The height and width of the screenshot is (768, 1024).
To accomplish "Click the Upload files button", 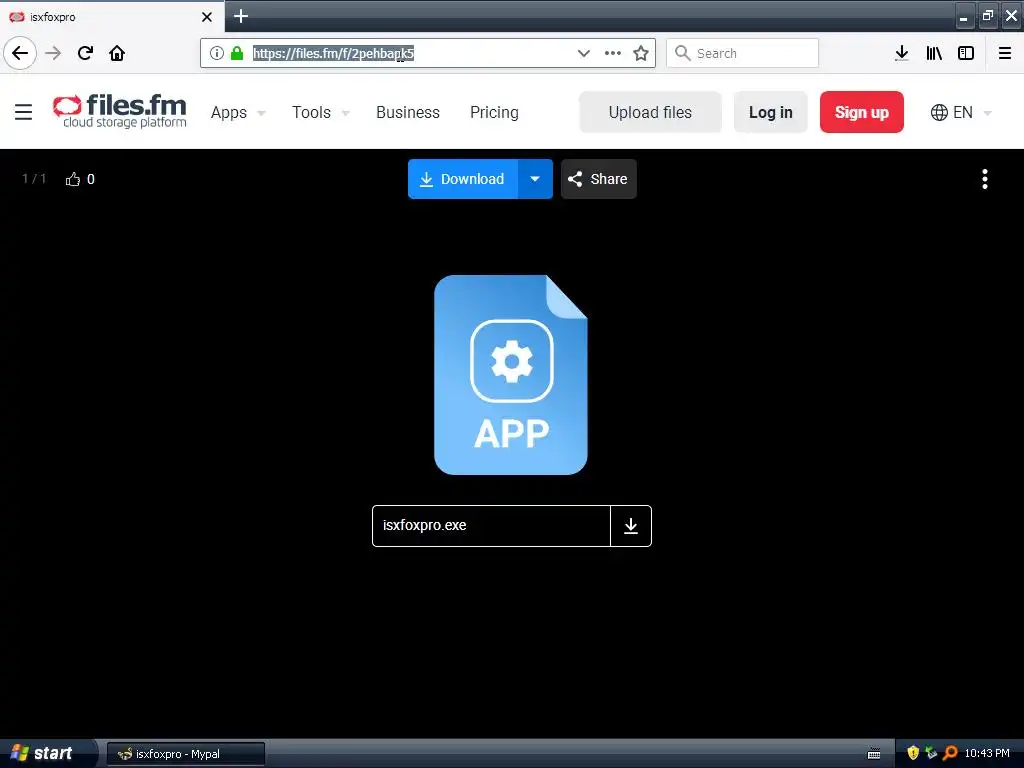I will click(x=650, y=112).
